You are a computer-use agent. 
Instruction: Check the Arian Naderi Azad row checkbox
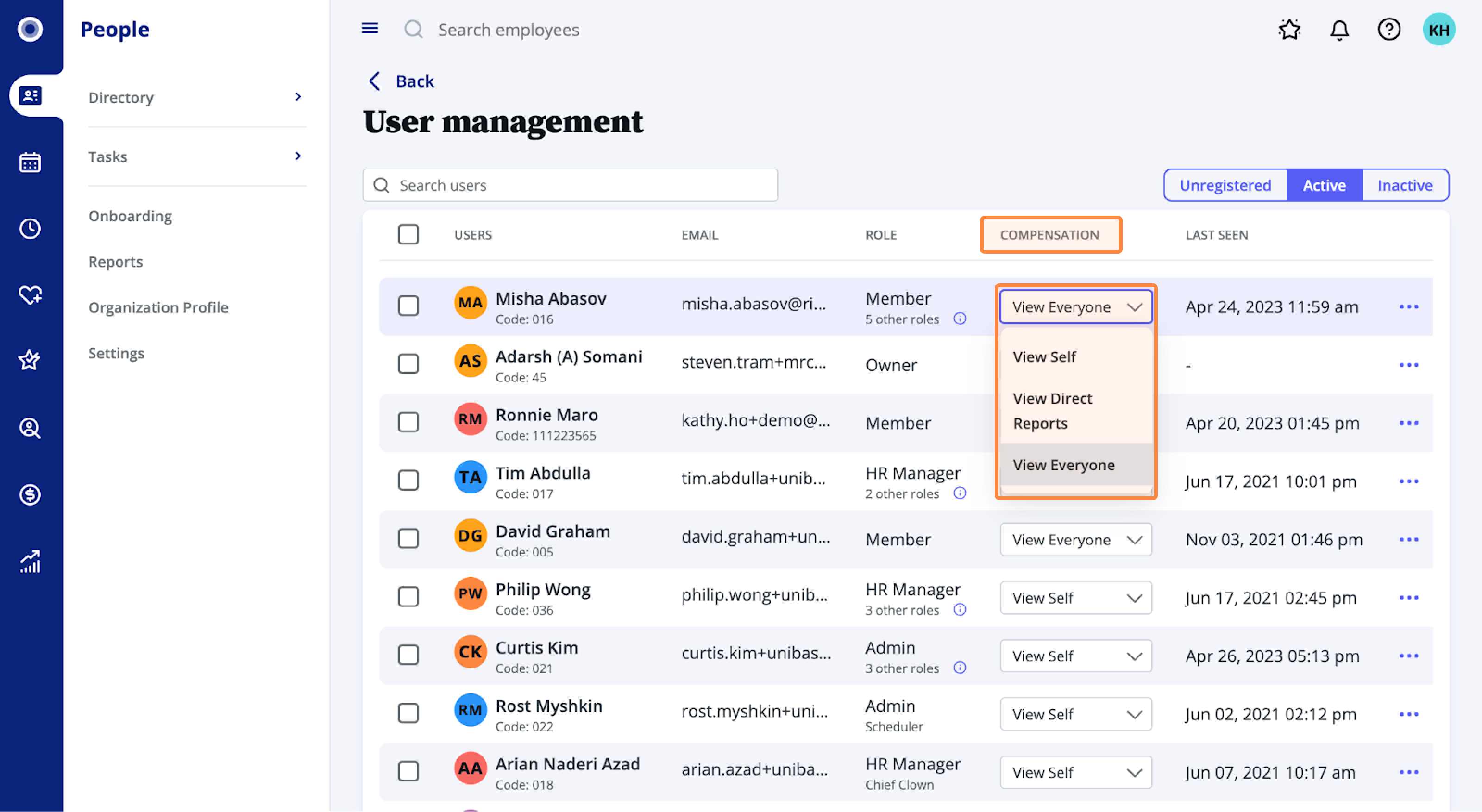408,771
